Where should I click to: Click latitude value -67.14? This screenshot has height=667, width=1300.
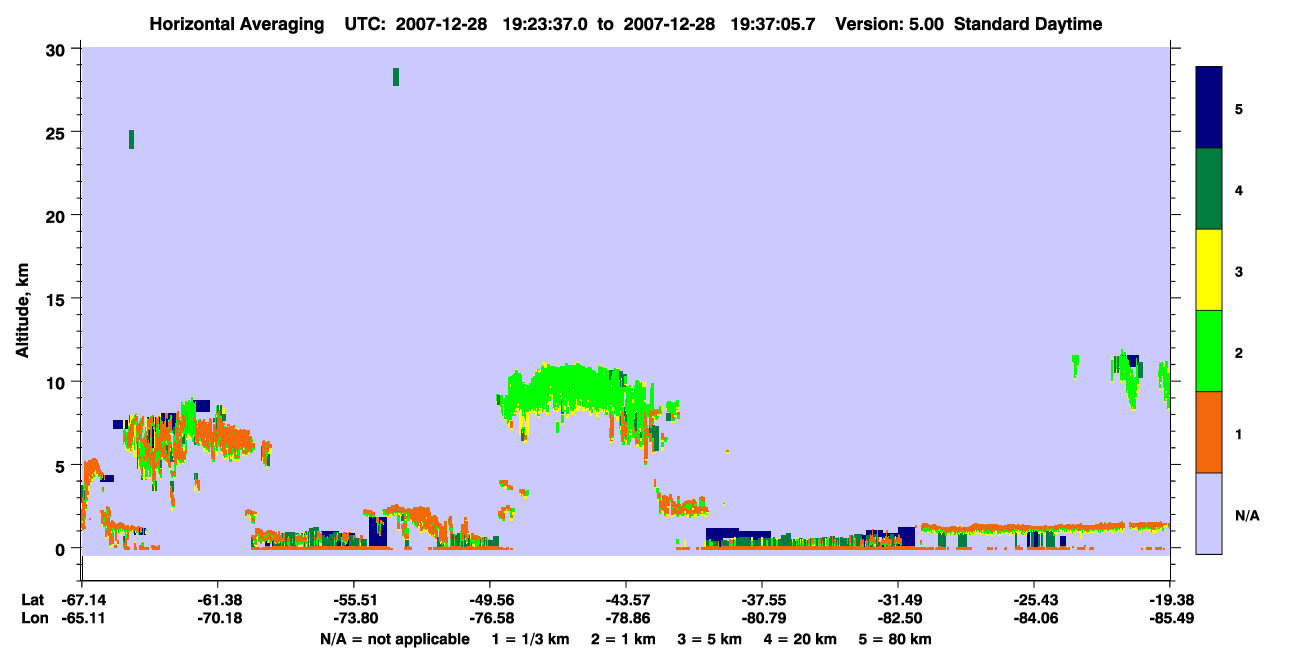pyautogui.click(x=82, y=600)
